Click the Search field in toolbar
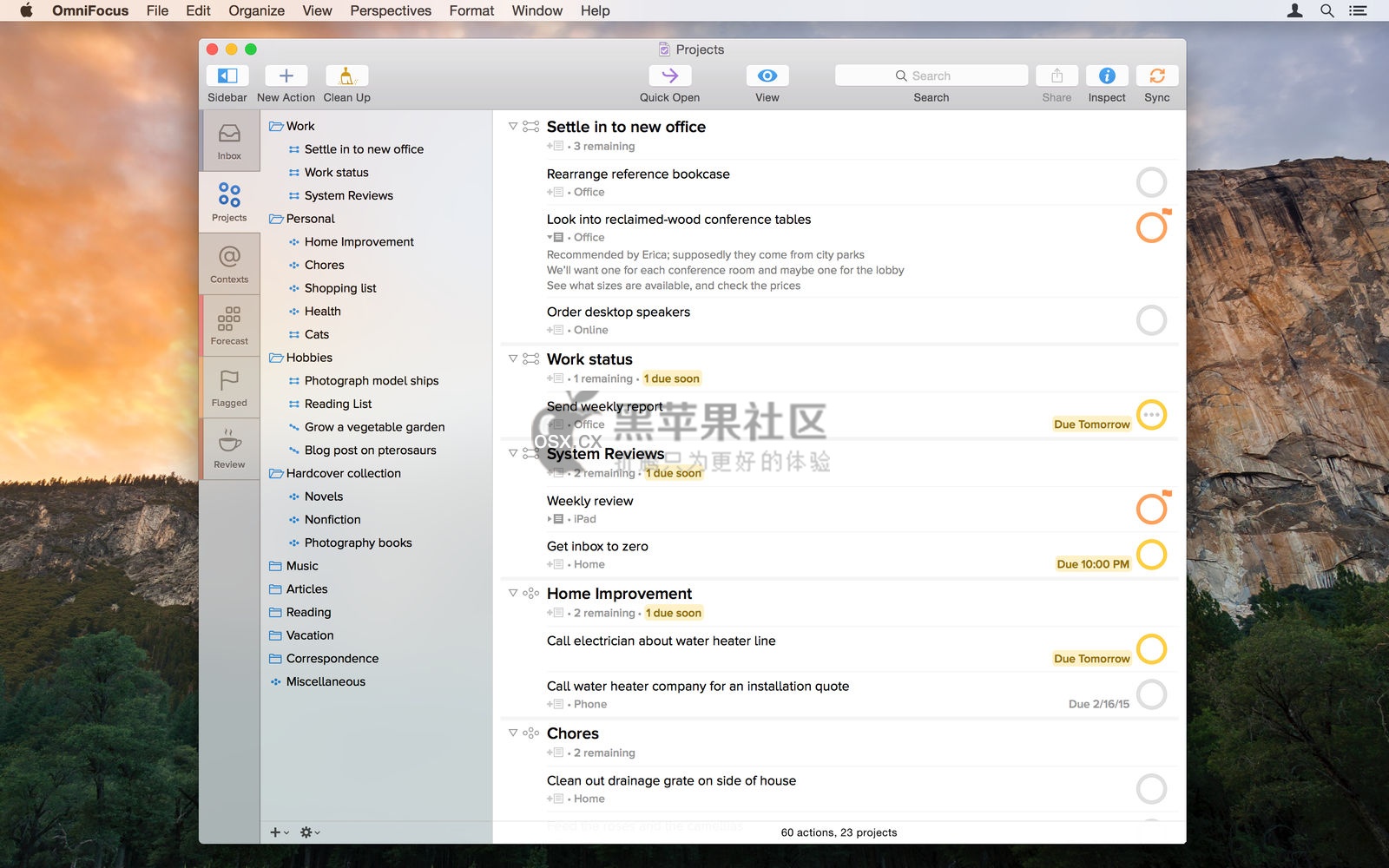 [931, 76]
